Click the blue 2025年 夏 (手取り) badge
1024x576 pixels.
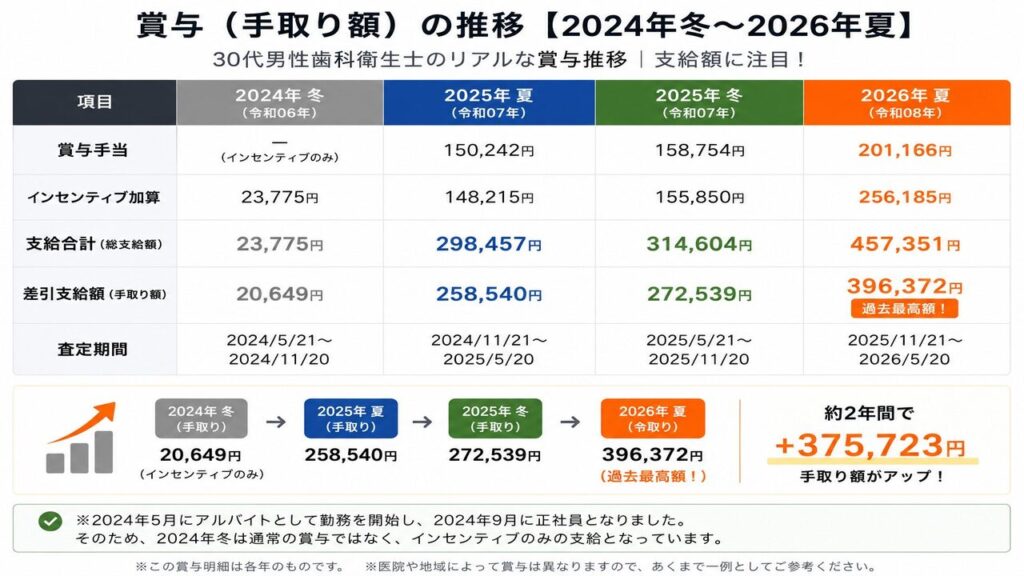(351, 419)
